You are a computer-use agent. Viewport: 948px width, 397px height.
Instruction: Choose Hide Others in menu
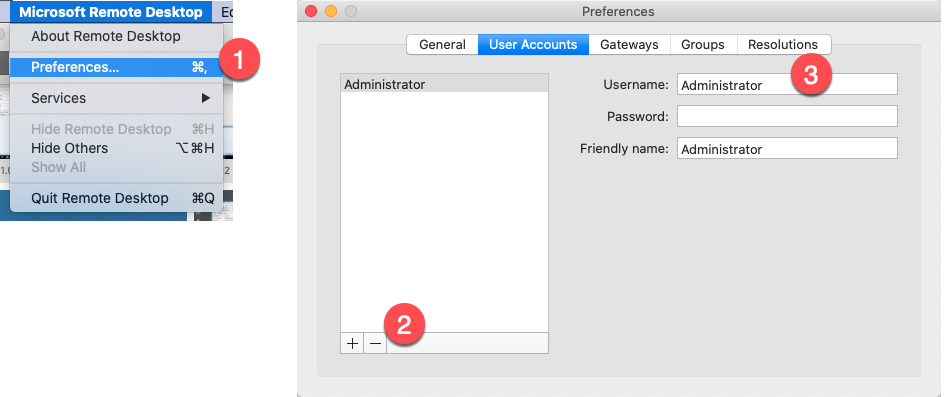pyautogui.click(x=117, y=148)
